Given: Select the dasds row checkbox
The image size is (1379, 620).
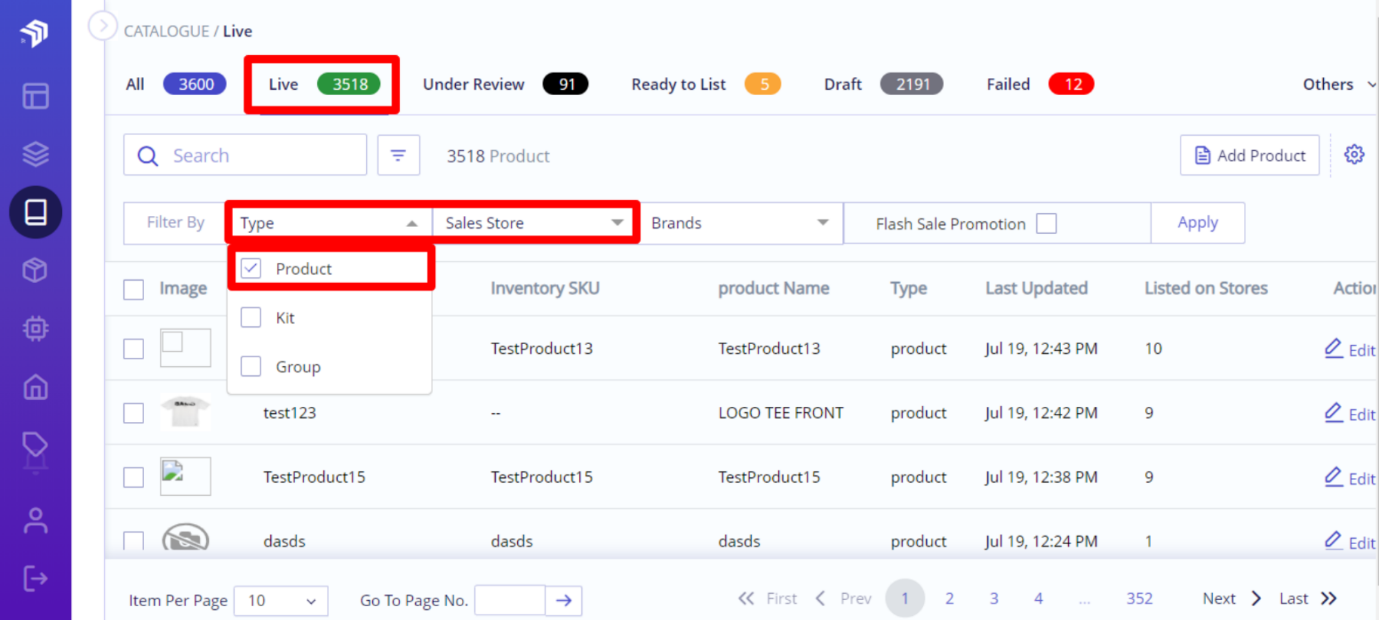Looking at the screenshot, I should pos(133,541).
